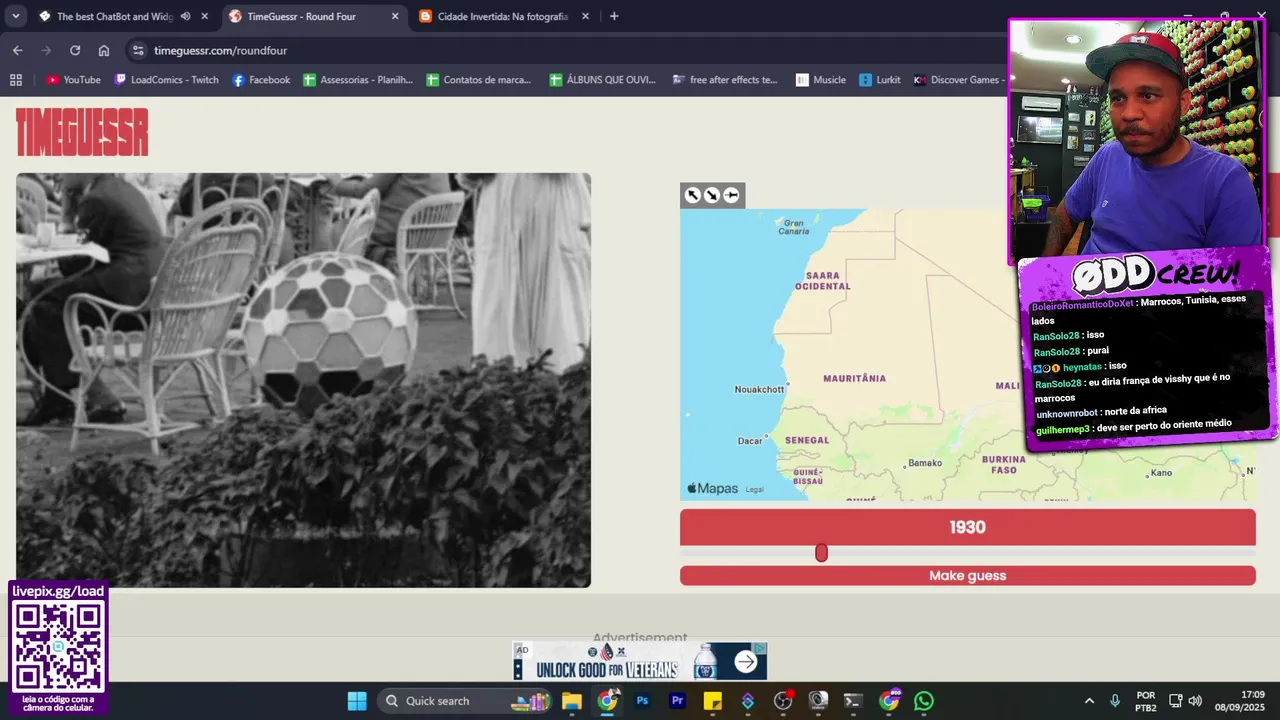This screenshot has height=720, width=1280.
Task: Show hidden system tray icons
Action: point(1089,701)
